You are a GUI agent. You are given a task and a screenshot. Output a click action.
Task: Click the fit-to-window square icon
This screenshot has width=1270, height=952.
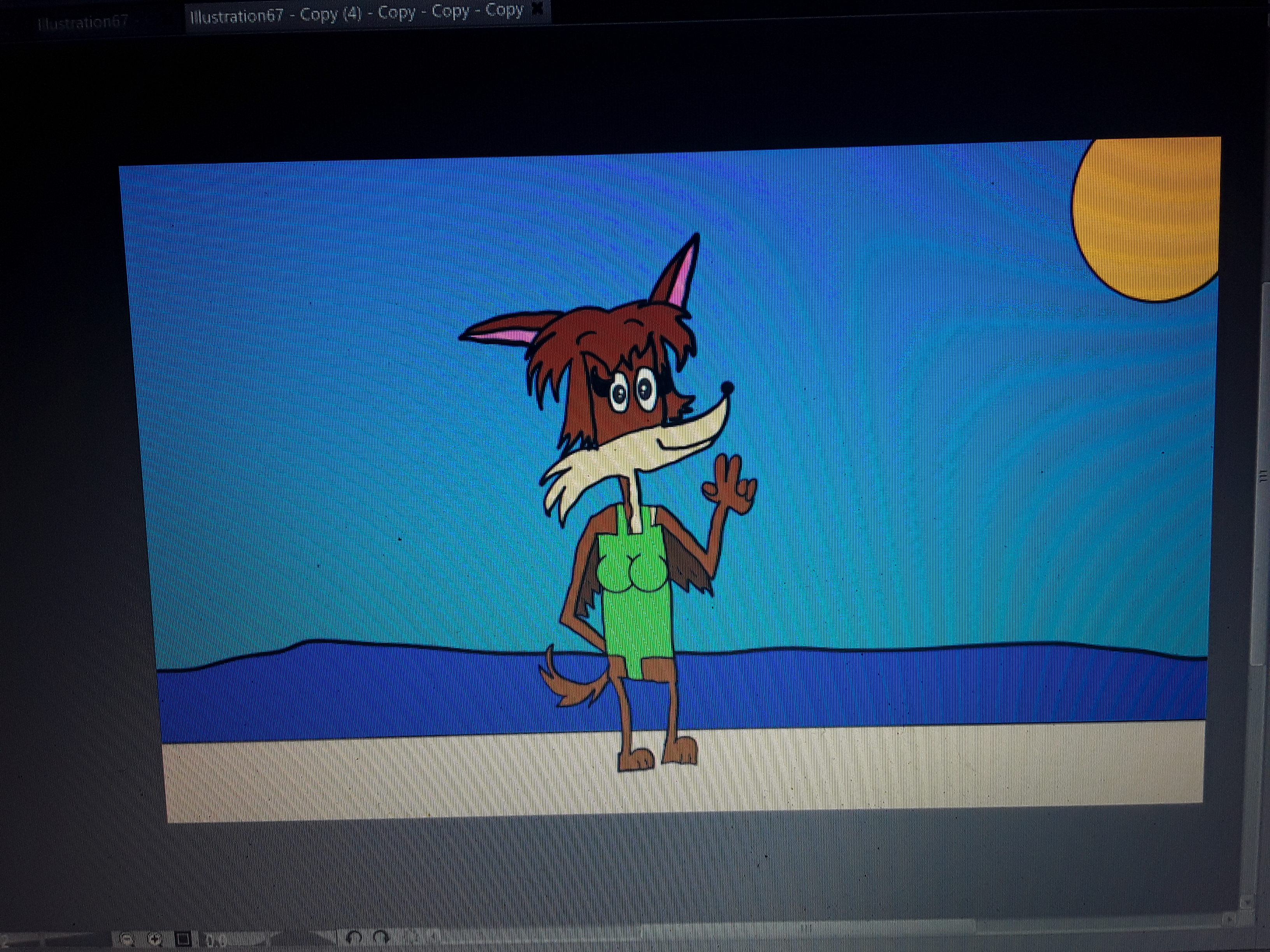coord(183,940)
